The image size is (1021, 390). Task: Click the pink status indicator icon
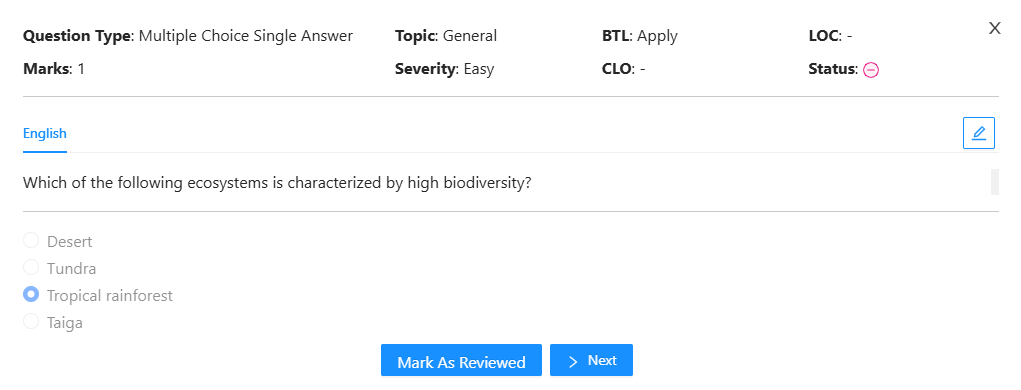click(x=871, y=70)
